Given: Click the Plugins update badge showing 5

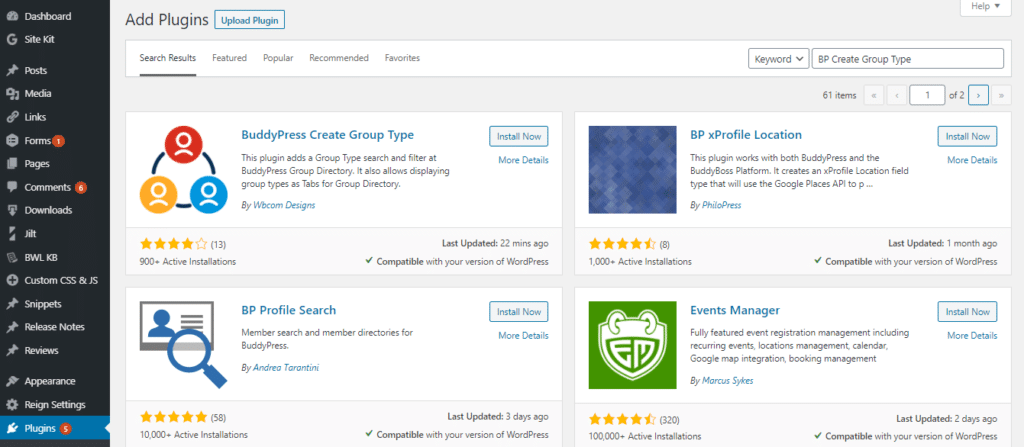Looking at the screenshot, I should (x=65, y=429).
